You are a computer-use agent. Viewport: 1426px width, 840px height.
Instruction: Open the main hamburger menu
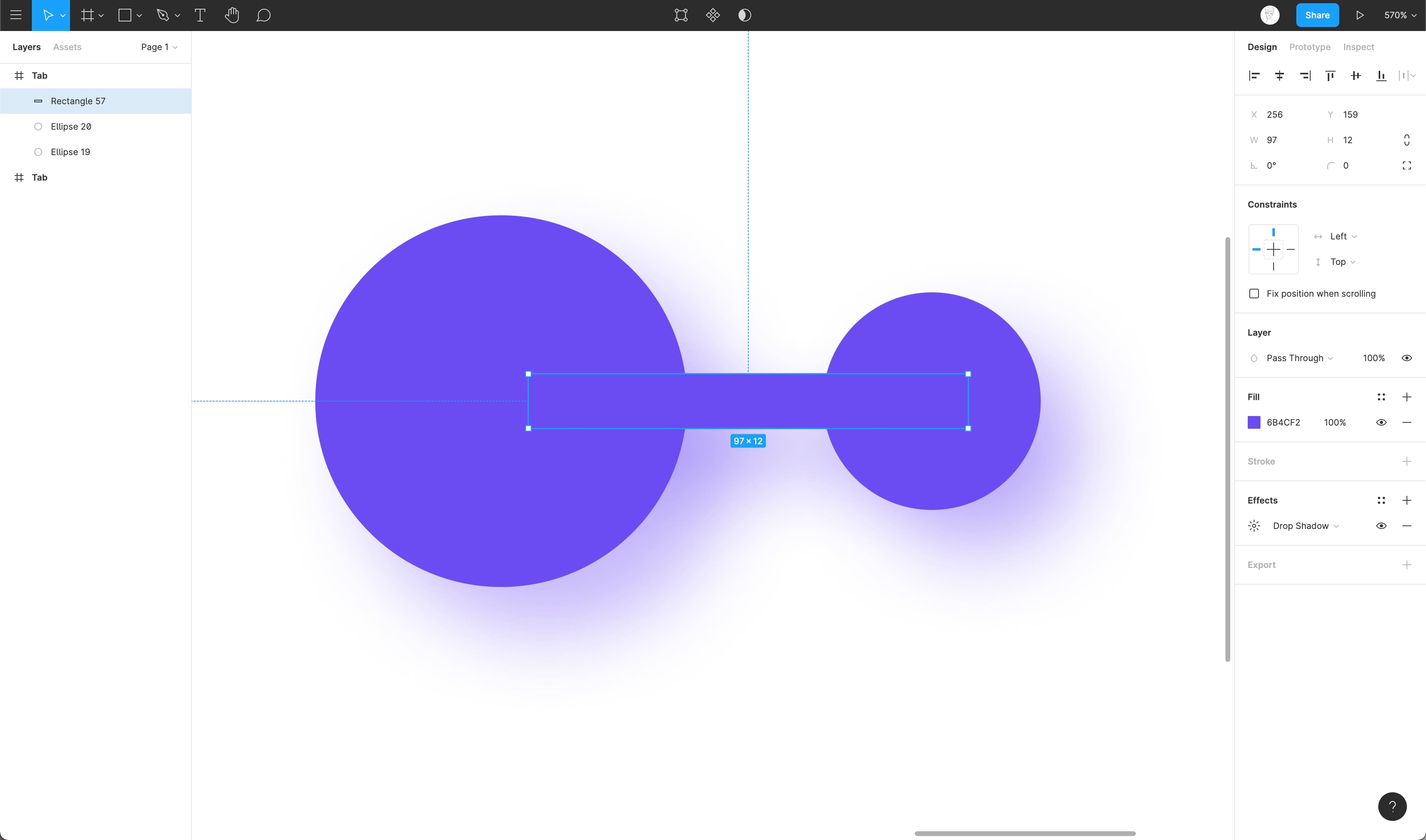16,15
